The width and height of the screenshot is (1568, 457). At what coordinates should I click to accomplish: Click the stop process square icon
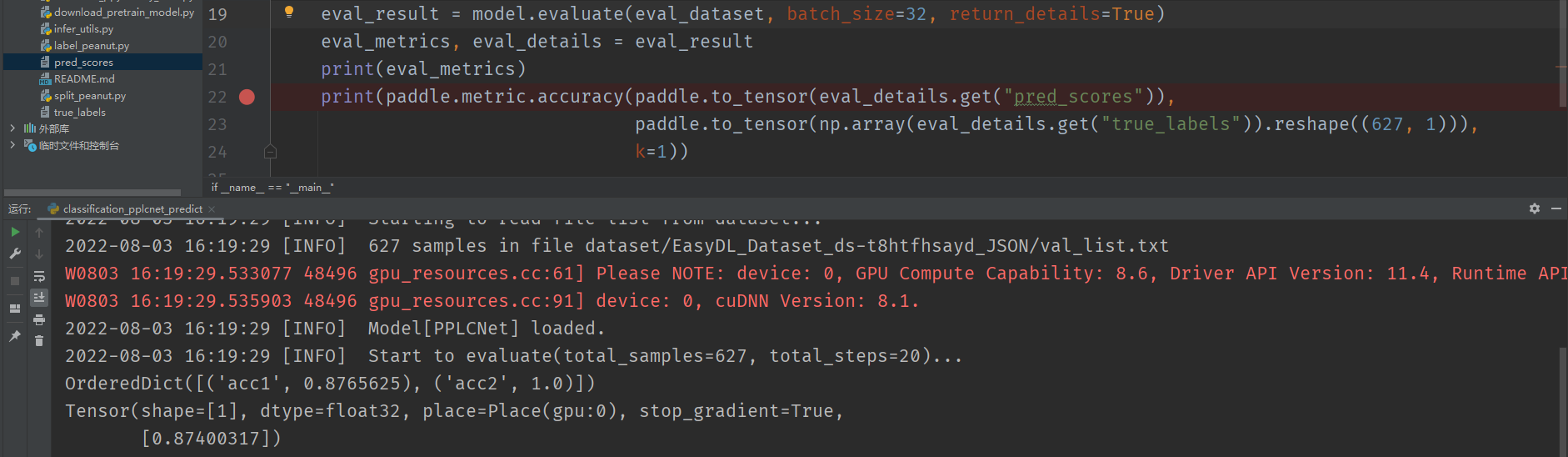(x=15, y=281)
